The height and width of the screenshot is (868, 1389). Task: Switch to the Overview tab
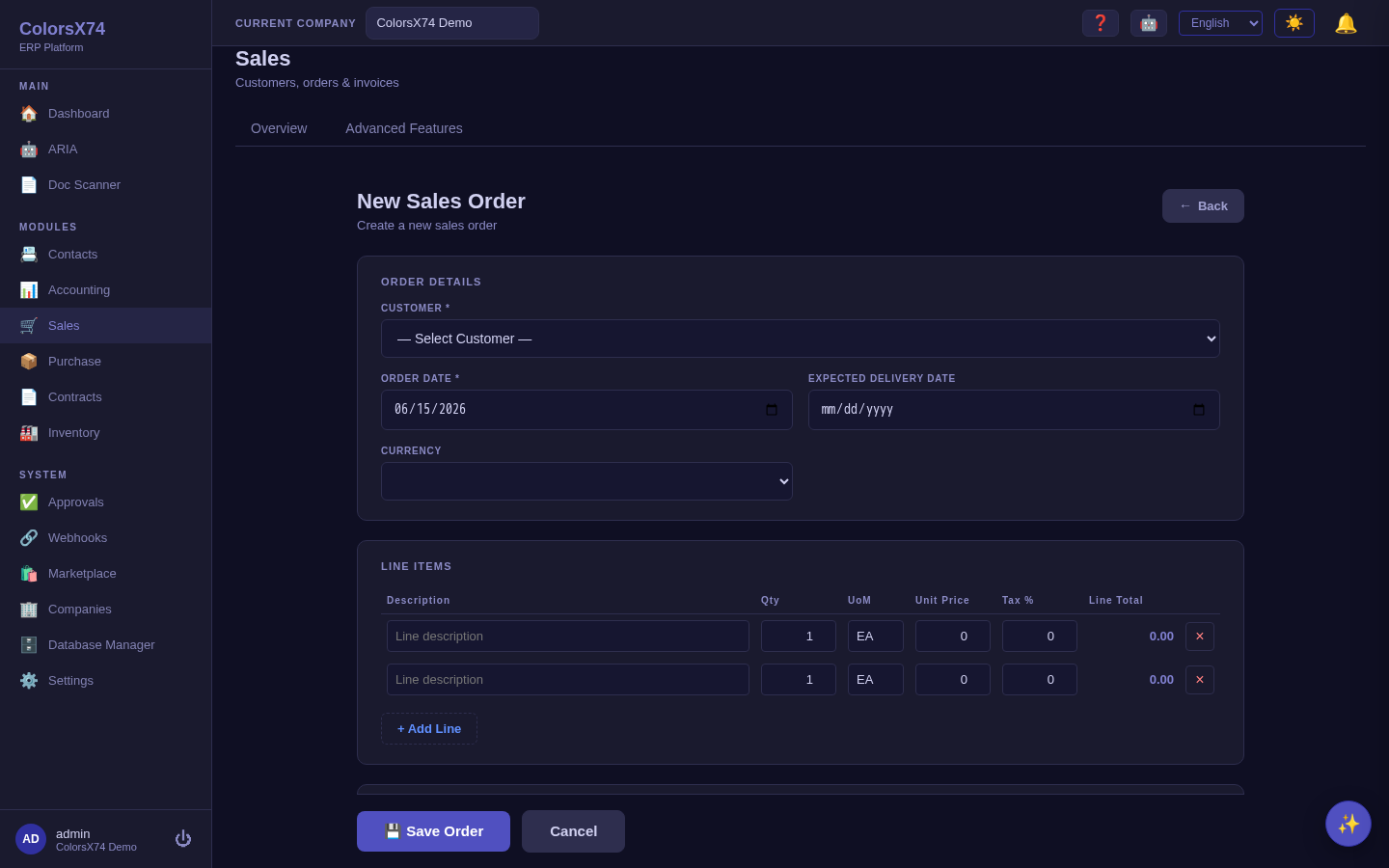279,128
